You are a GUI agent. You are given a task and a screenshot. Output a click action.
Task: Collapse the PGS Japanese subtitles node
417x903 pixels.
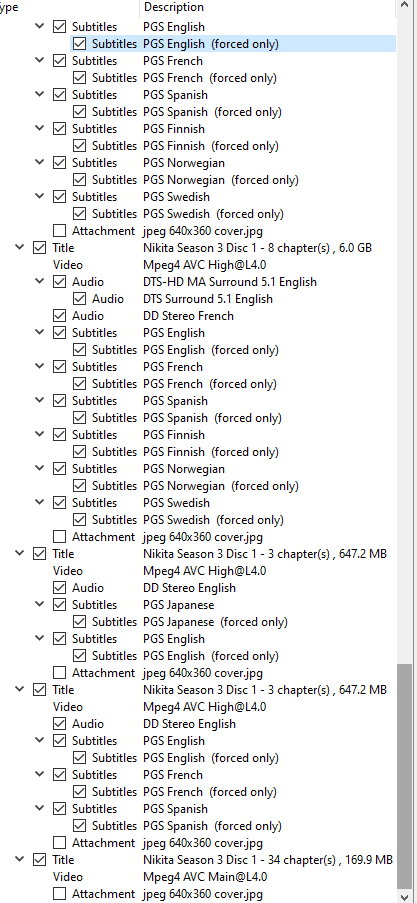point(39,604)
